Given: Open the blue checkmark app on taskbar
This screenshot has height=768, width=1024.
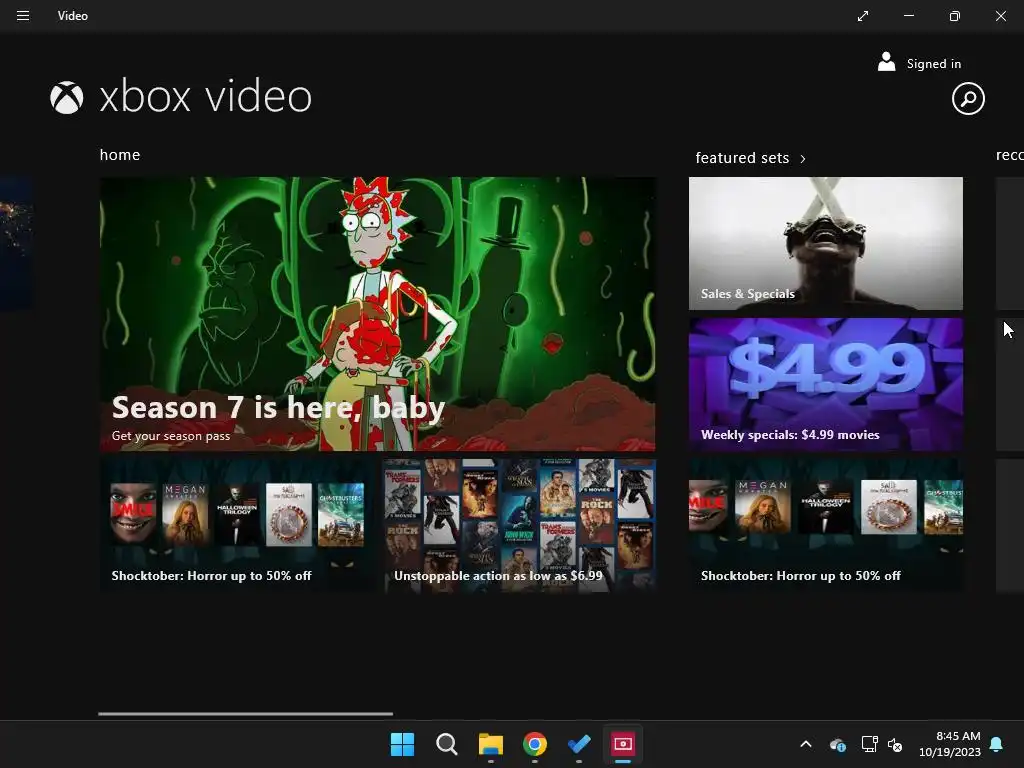Looking at the screenshot, I should [x=579, y=744].
